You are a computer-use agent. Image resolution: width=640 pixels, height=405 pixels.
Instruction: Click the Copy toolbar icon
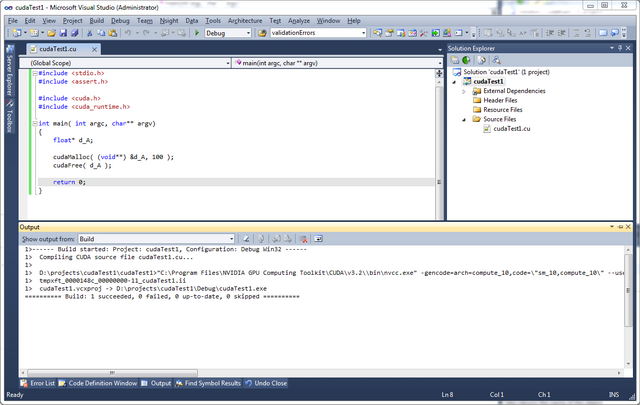click(x=101, y=33)
